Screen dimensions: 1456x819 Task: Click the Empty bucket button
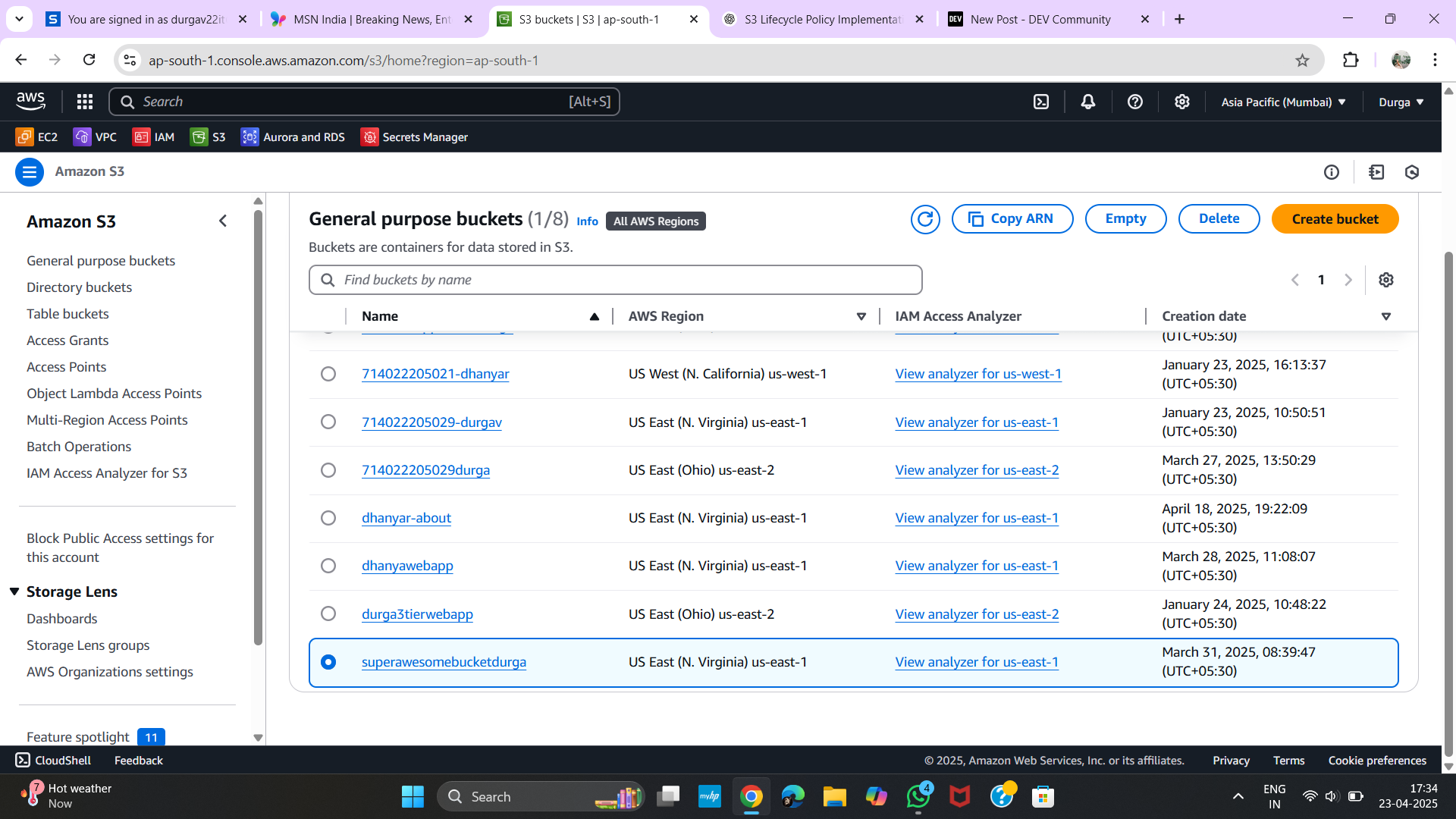(x=1125, y=219)
